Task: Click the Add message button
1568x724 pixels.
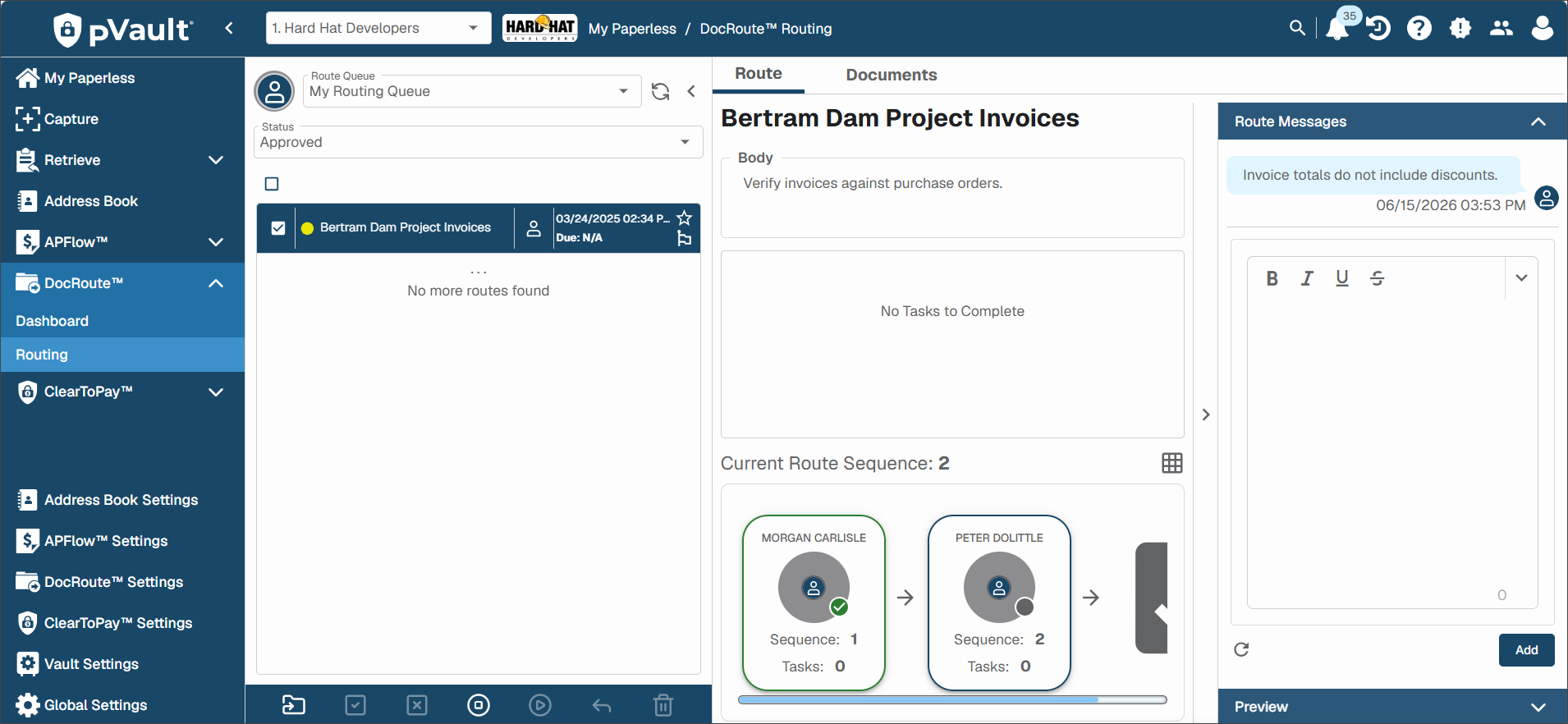Action: (x=1526, y=650)
